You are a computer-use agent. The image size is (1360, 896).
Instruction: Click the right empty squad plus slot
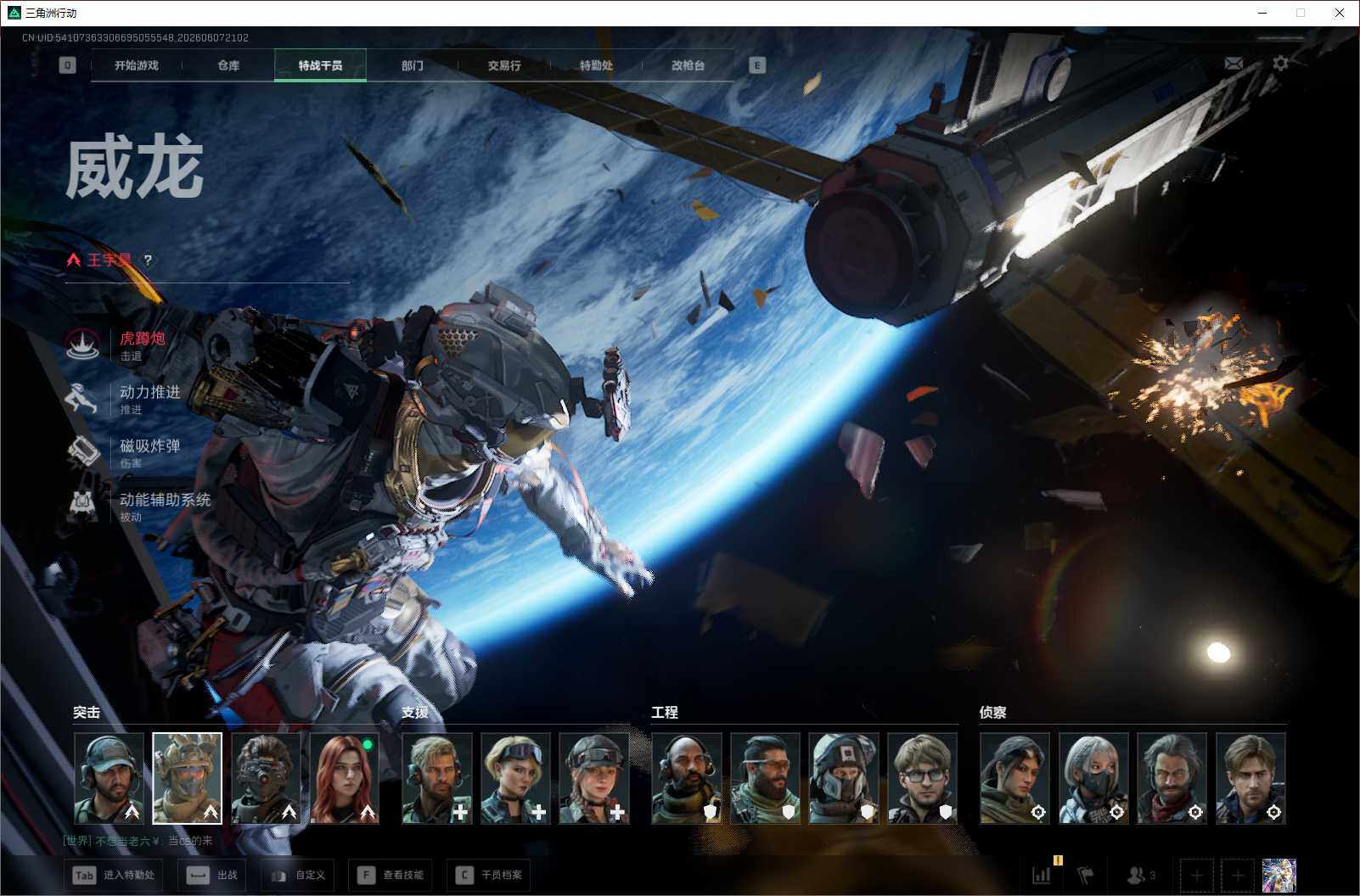coord(1238,875)
